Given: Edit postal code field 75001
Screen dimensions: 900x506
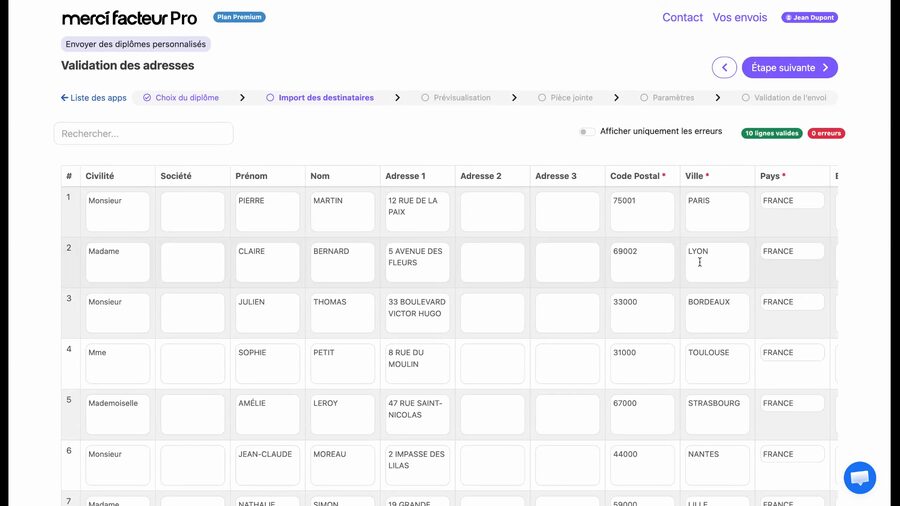Looking at the screenshot, I should click(642, 212).
